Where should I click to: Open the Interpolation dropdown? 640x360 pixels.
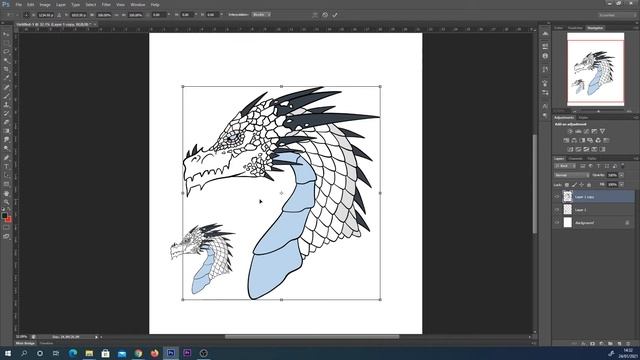[x=261, y=15]
